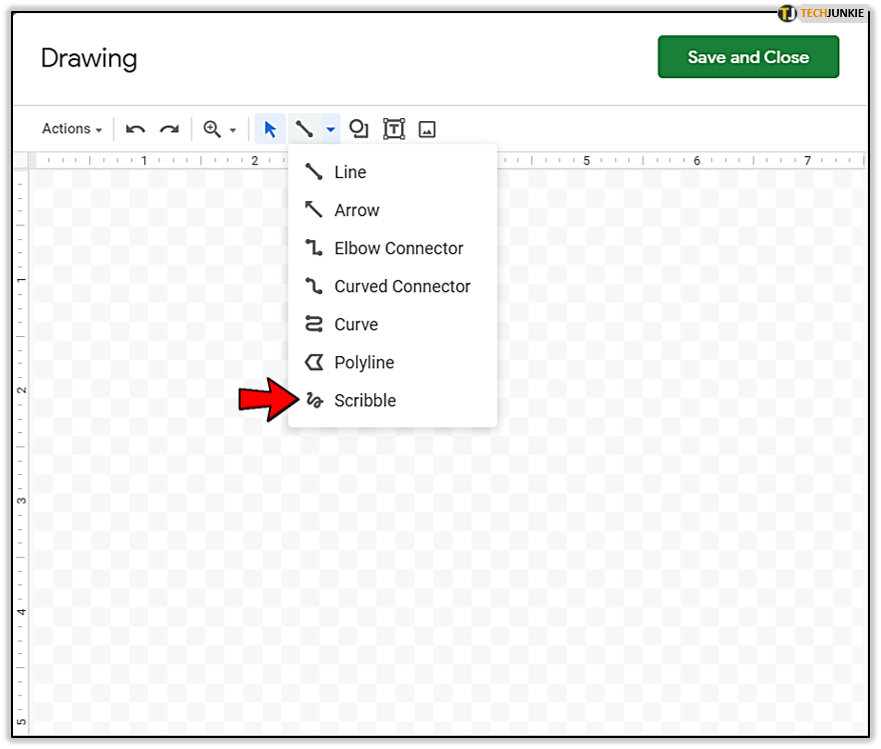
Task: Select the Shape tool icon
Action: pyautogui.click(x=359, y=129)
